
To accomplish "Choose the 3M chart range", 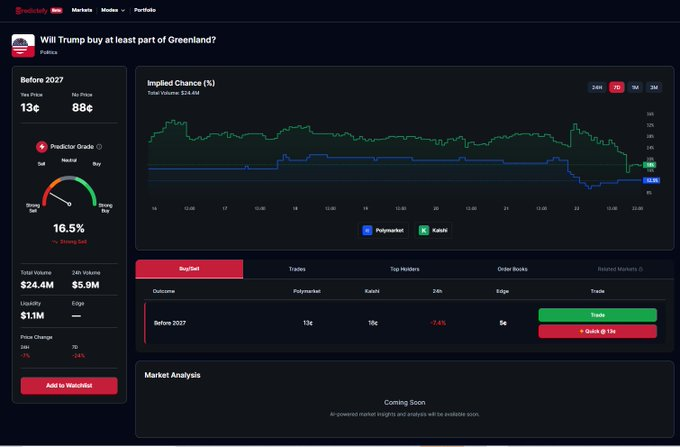I will click(x=654, y=88).
